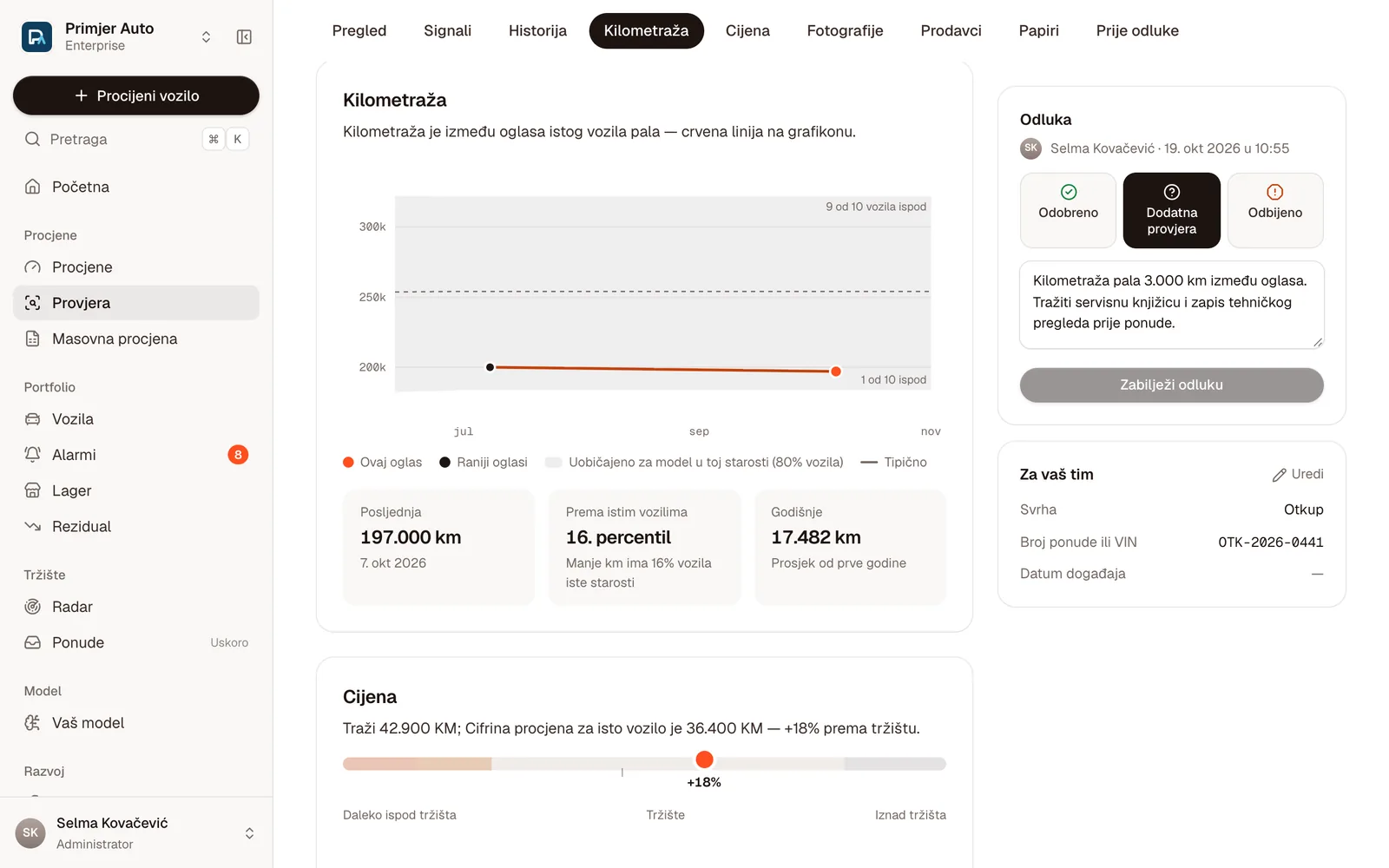Screen dimensions: 1389x868
Task: Click the Vaš model brain icon
Action: click(32, 723)
